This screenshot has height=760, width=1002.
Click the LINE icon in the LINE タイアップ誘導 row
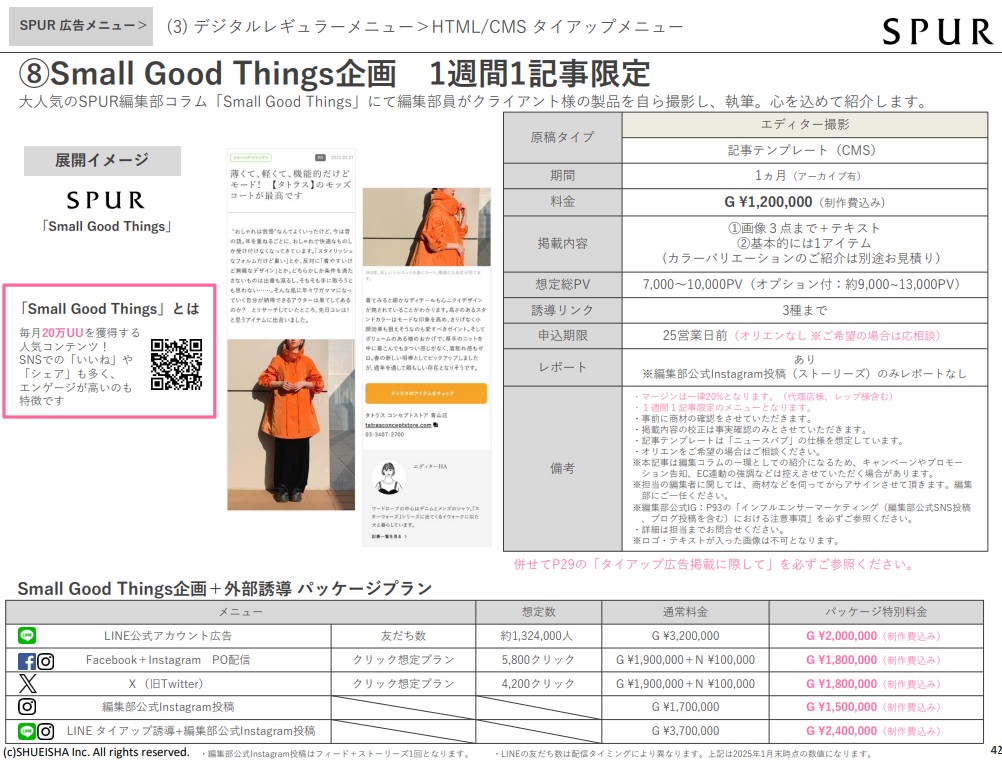tap(27, 731)
